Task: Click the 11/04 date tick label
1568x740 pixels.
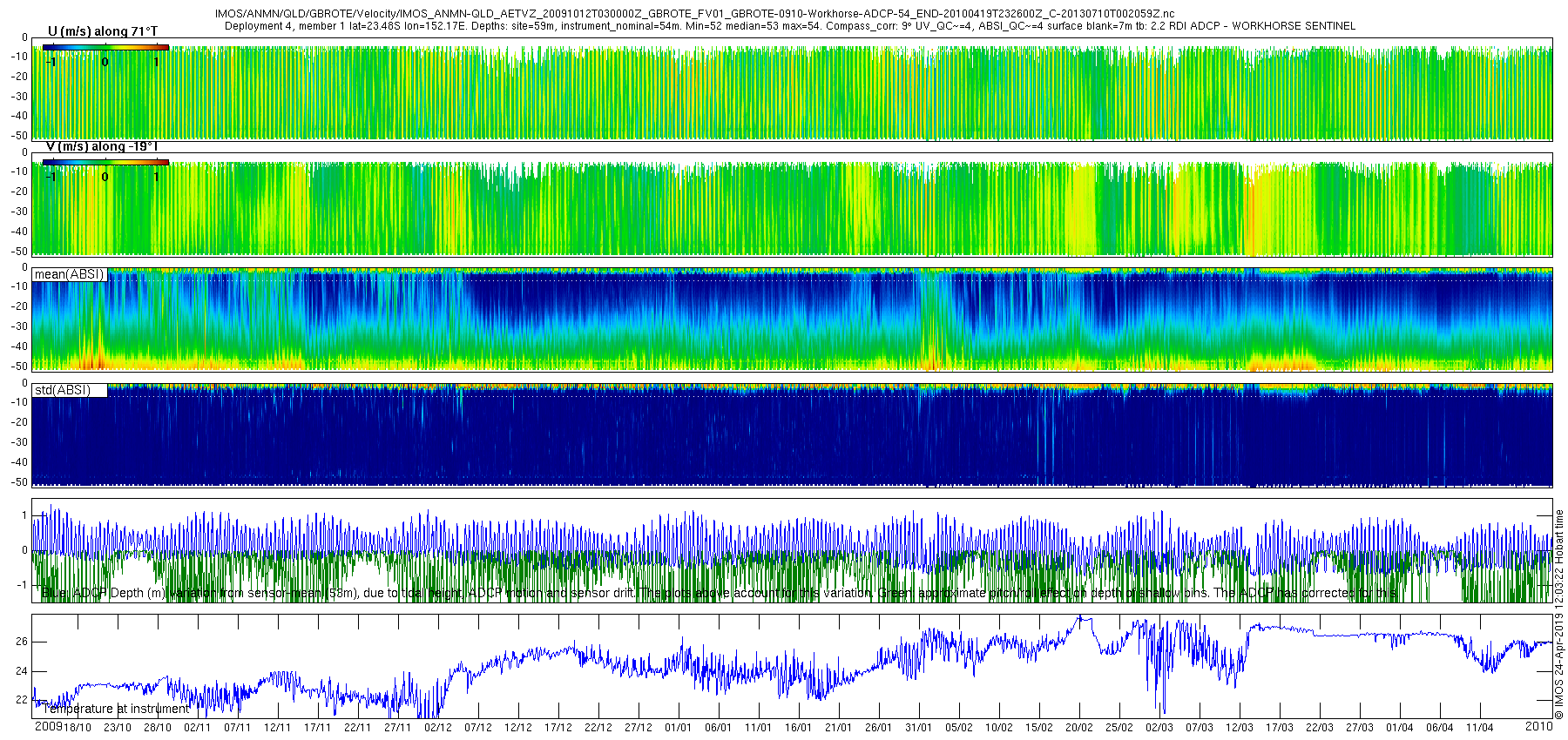Action: click(1479, 728)
